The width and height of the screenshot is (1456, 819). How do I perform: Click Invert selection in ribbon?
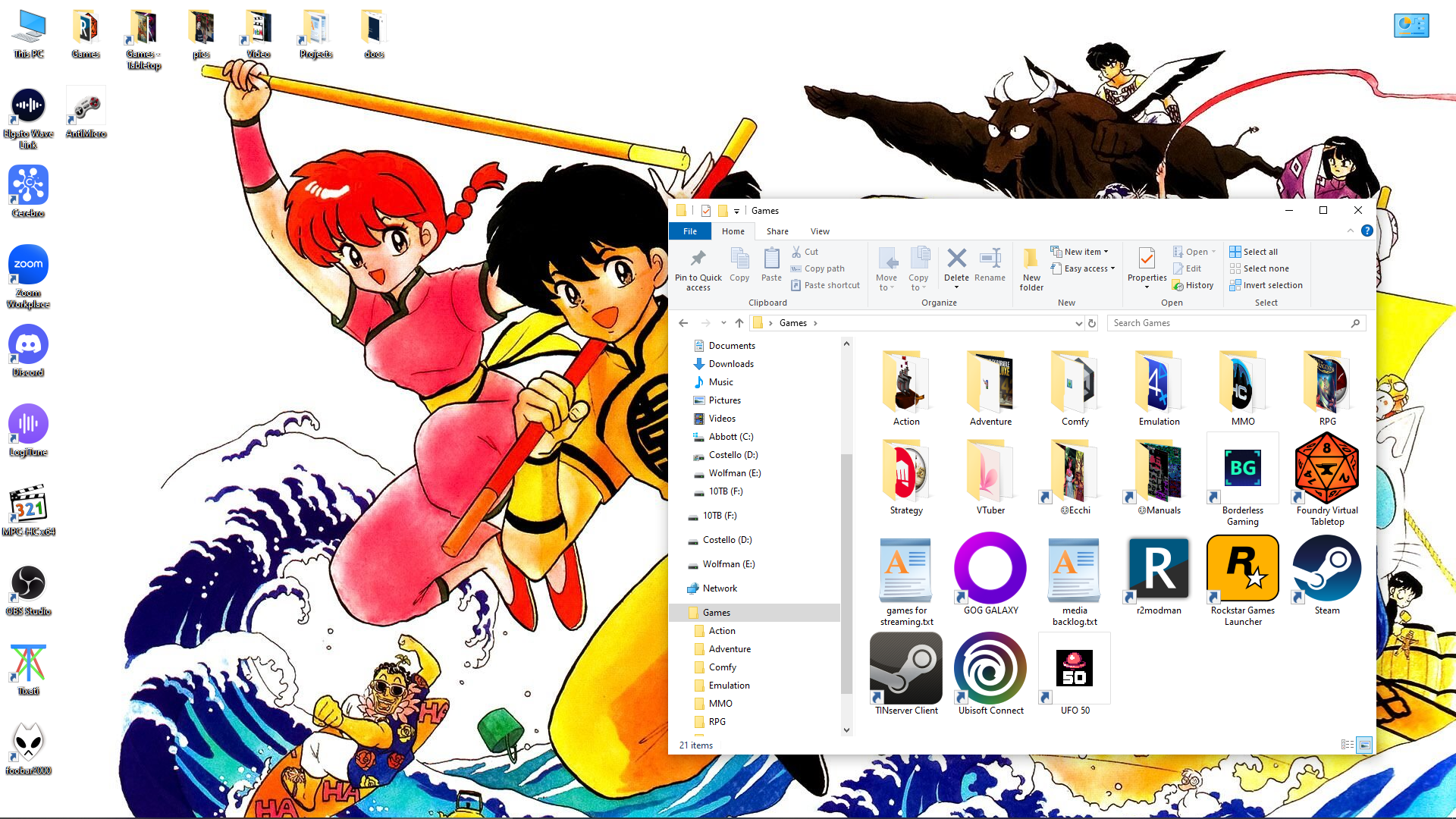(1266, 285)
